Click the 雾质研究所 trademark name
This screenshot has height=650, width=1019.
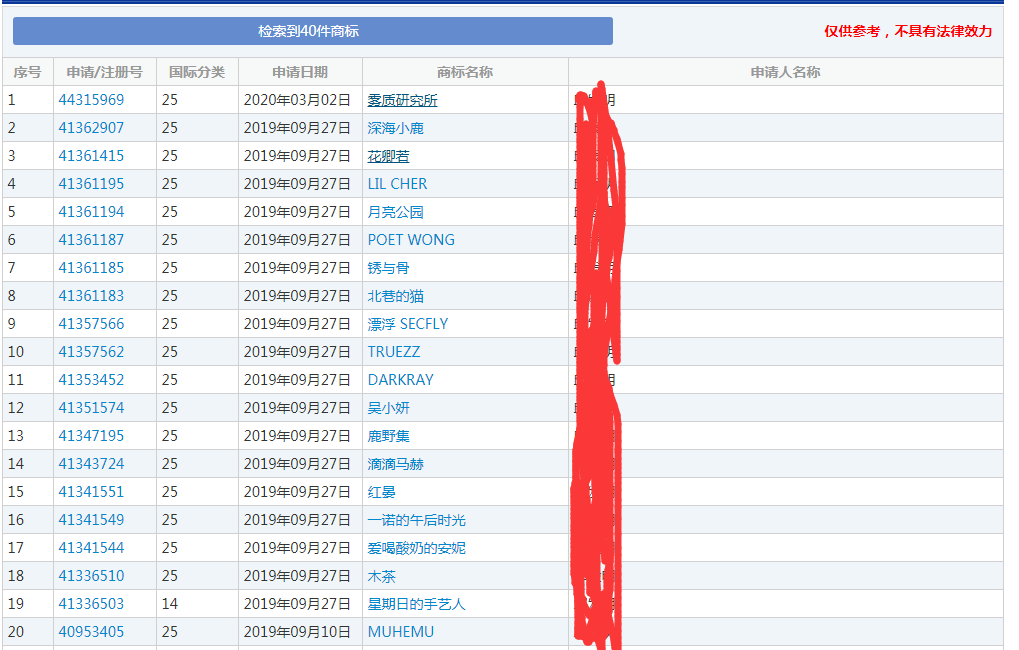point(402,100)
